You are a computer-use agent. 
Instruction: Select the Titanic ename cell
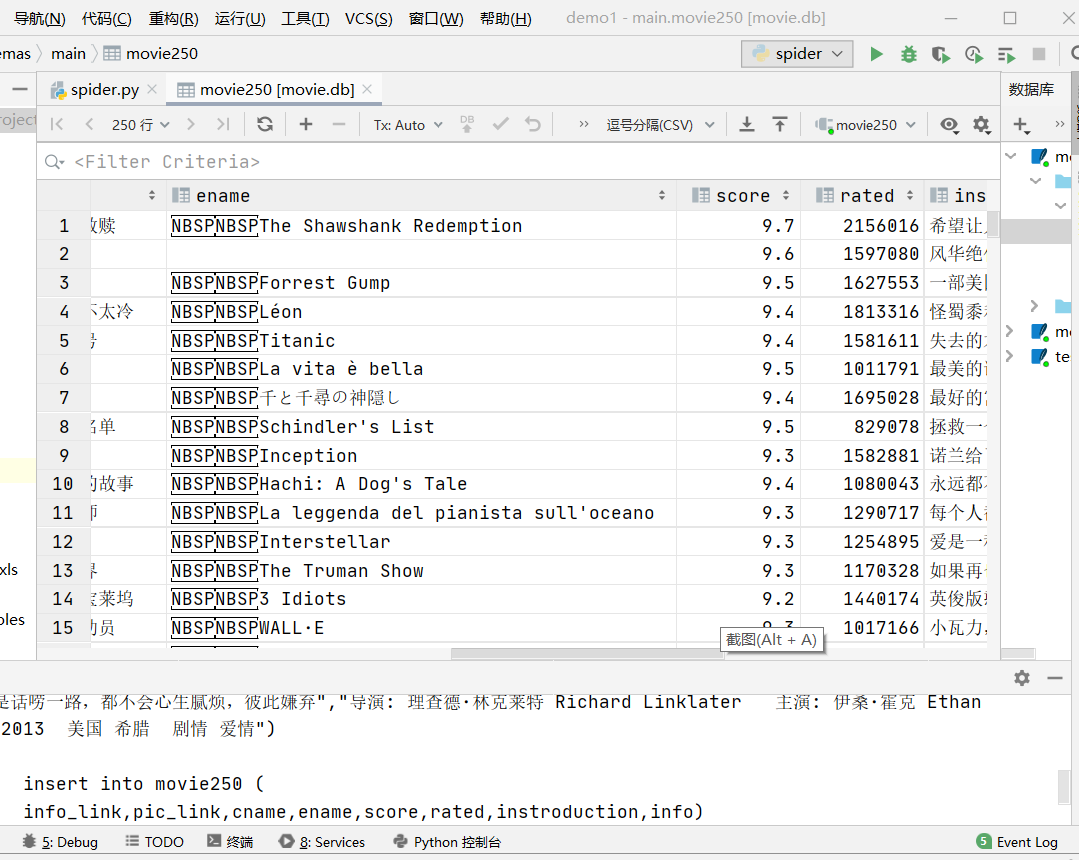[420, 341]
